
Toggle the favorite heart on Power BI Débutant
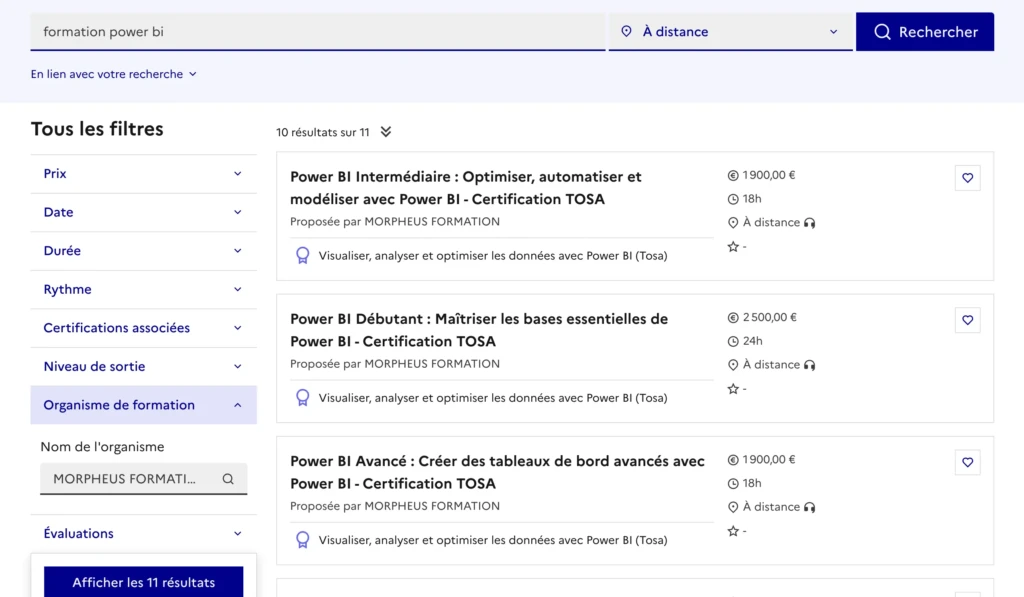pyautogui.click(x=967, y=320)
